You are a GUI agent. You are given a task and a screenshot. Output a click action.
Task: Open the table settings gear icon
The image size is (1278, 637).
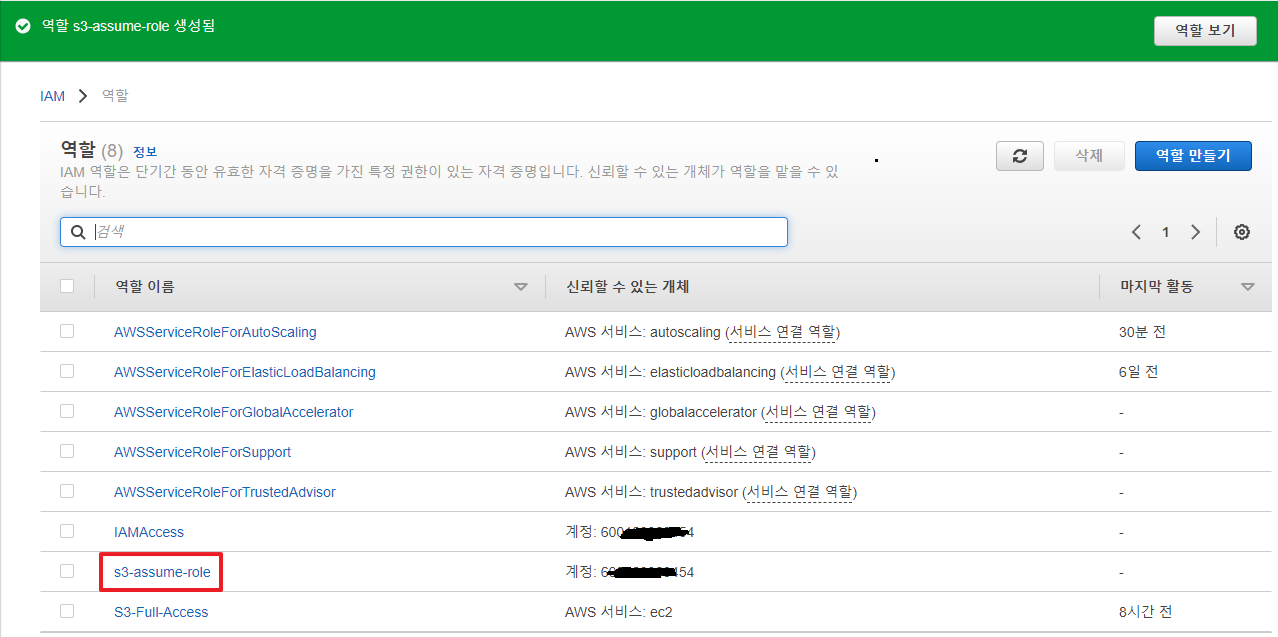click(1242, 232)
